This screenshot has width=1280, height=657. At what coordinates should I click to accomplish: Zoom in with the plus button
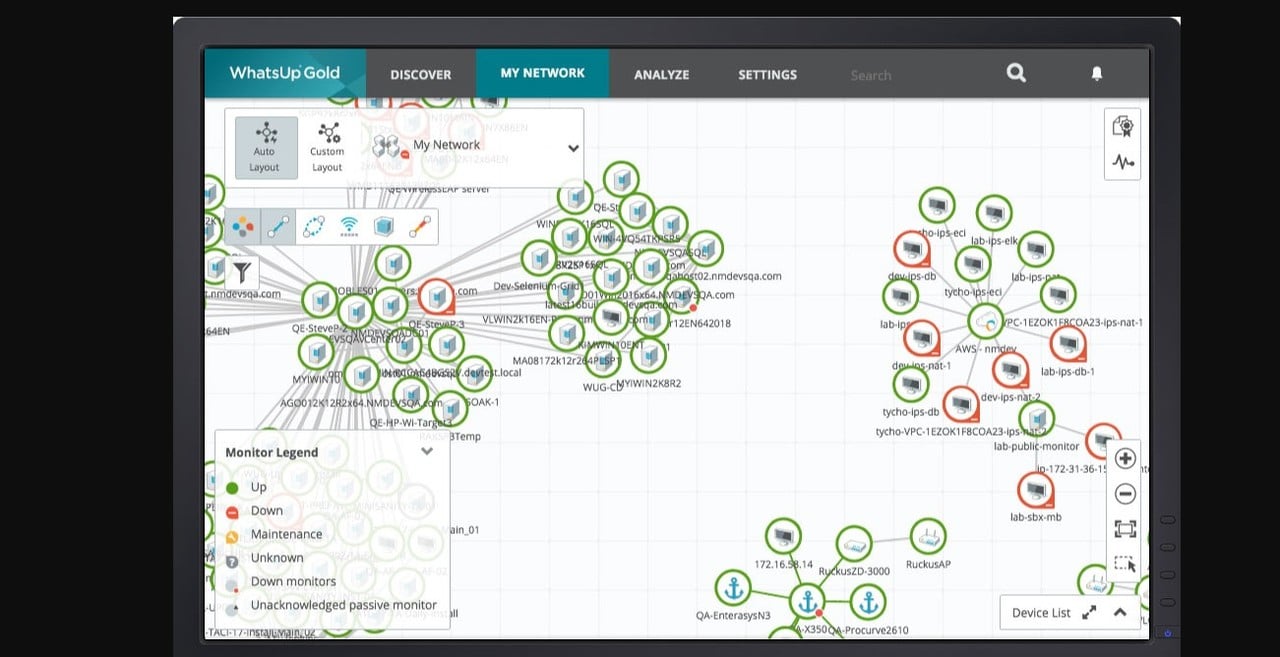pyautogui.click(x=1125, y=459)
